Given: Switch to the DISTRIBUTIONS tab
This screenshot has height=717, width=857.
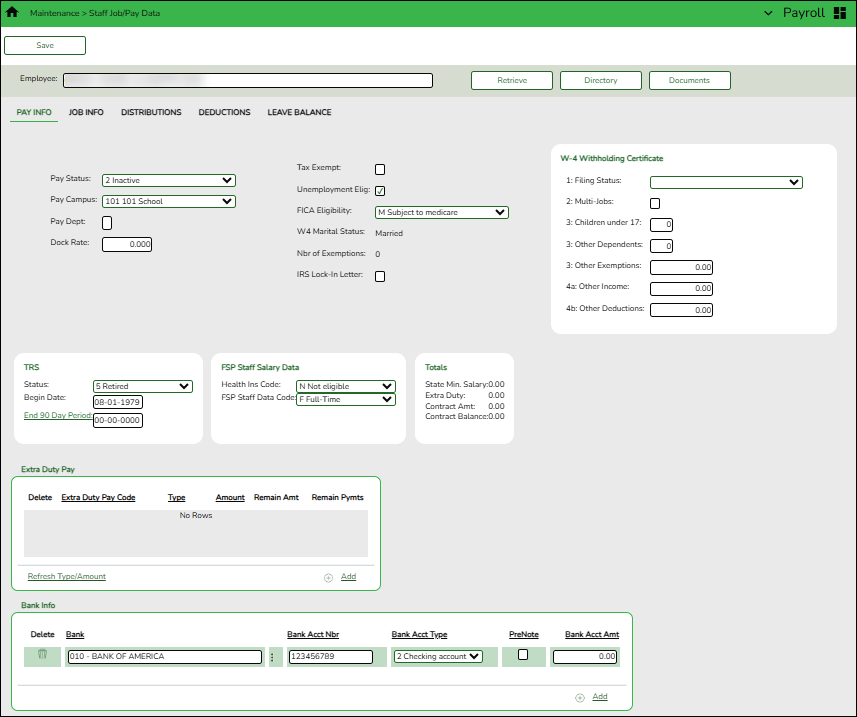Looking at the screenshot, I should [151, 112].
